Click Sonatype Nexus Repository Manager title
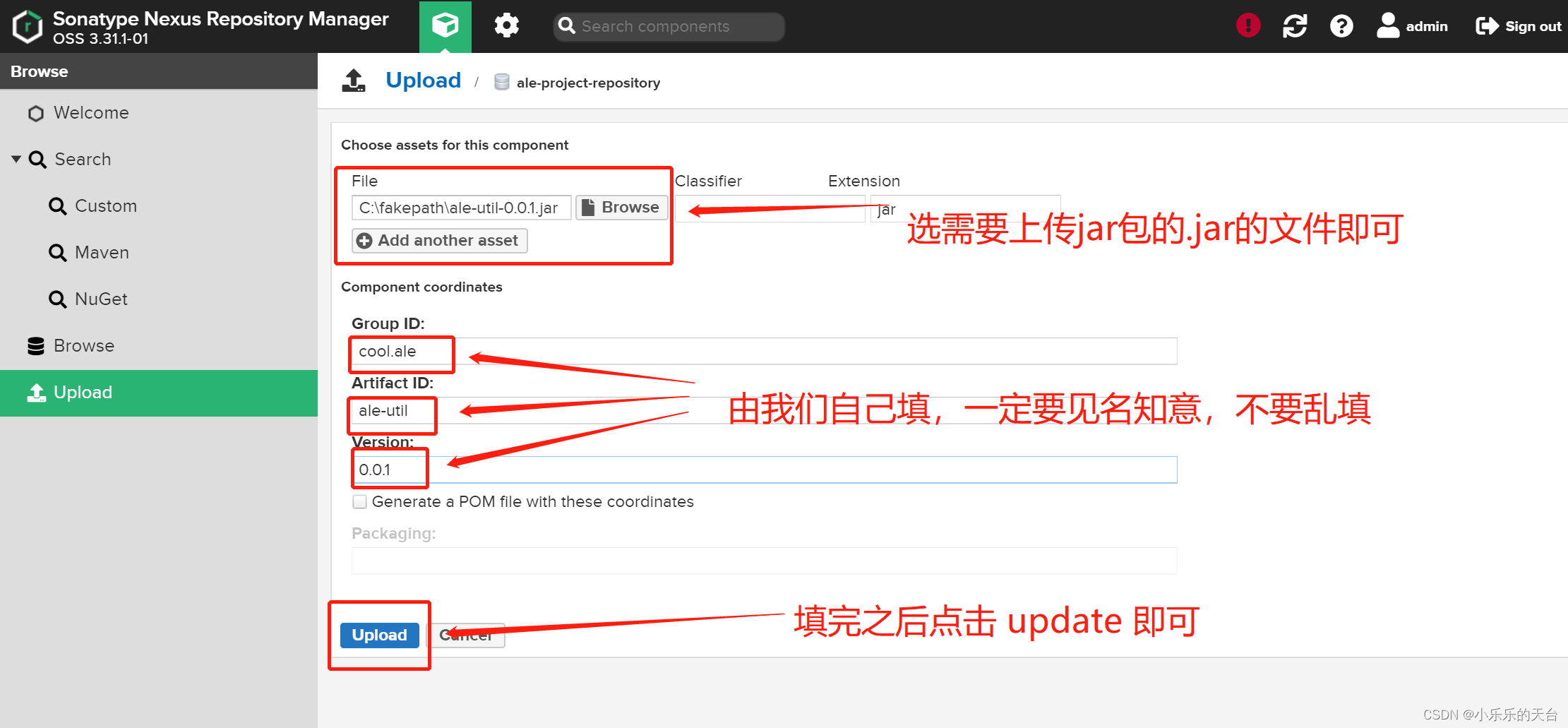Viewport: 1568px width, 728px height. (x=220, y=19)
